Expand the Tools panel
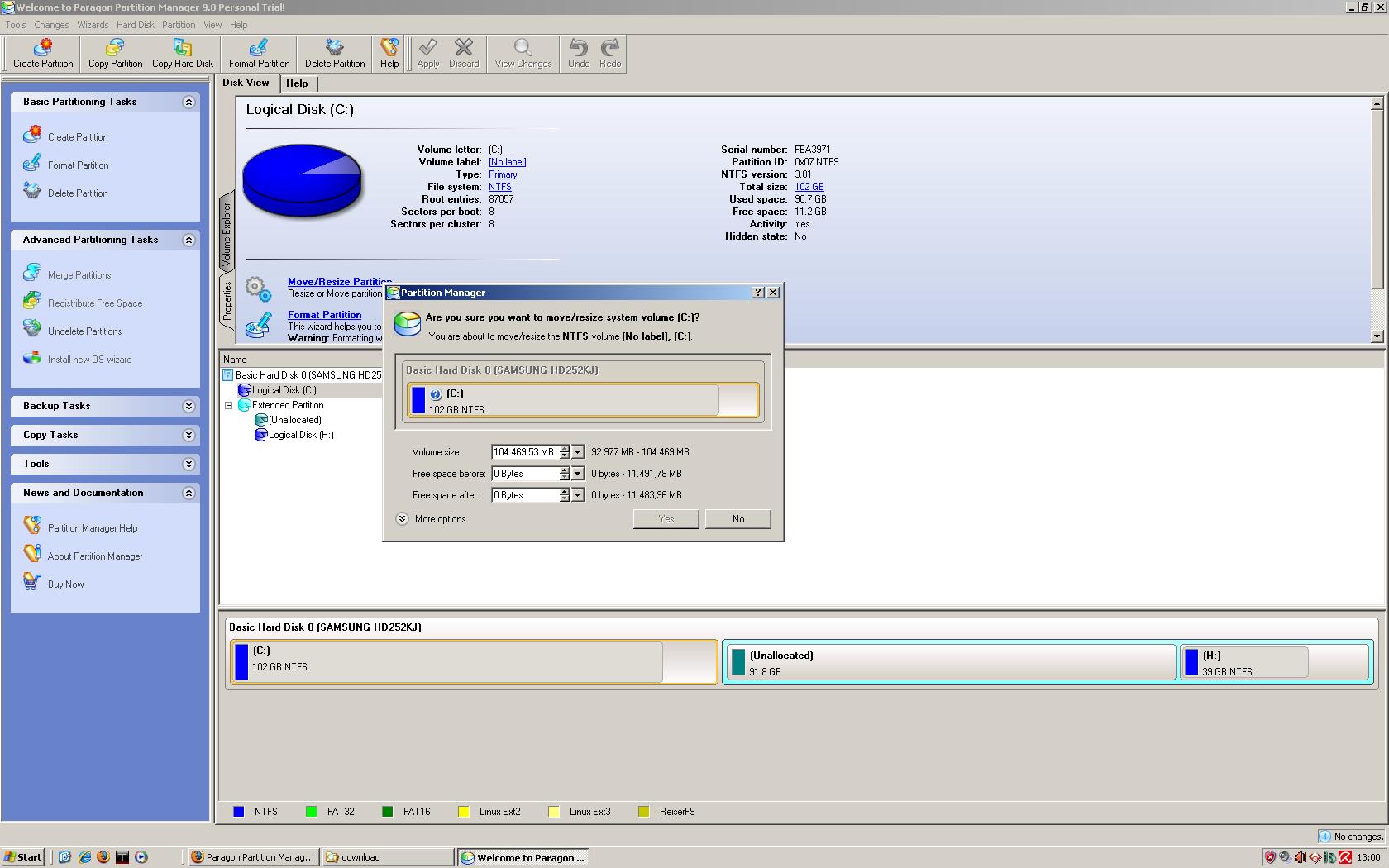This screenshot has width=1389, height=868. point(189,464)
